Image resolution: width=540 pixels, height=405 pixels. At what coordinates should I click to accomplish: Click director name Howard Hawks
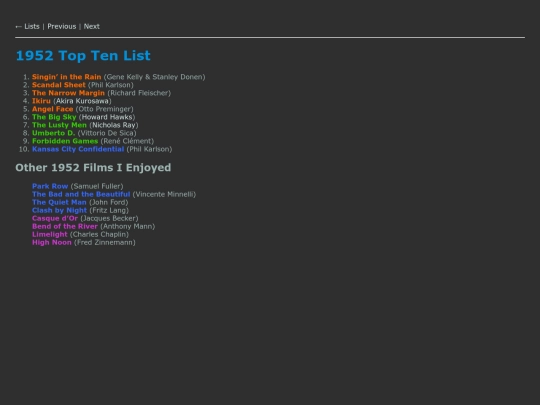[x=107, y=117]
